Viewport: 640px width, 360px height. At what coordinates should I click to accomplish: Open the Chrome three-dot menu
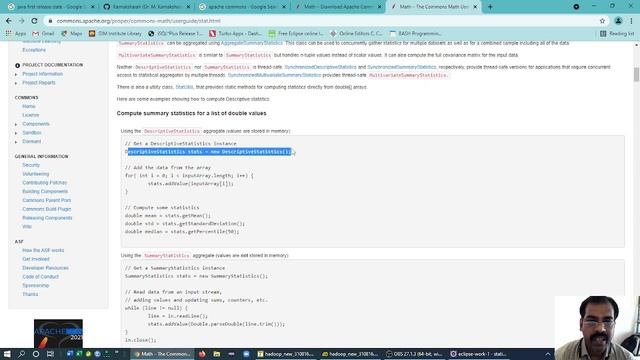point(631,21)
